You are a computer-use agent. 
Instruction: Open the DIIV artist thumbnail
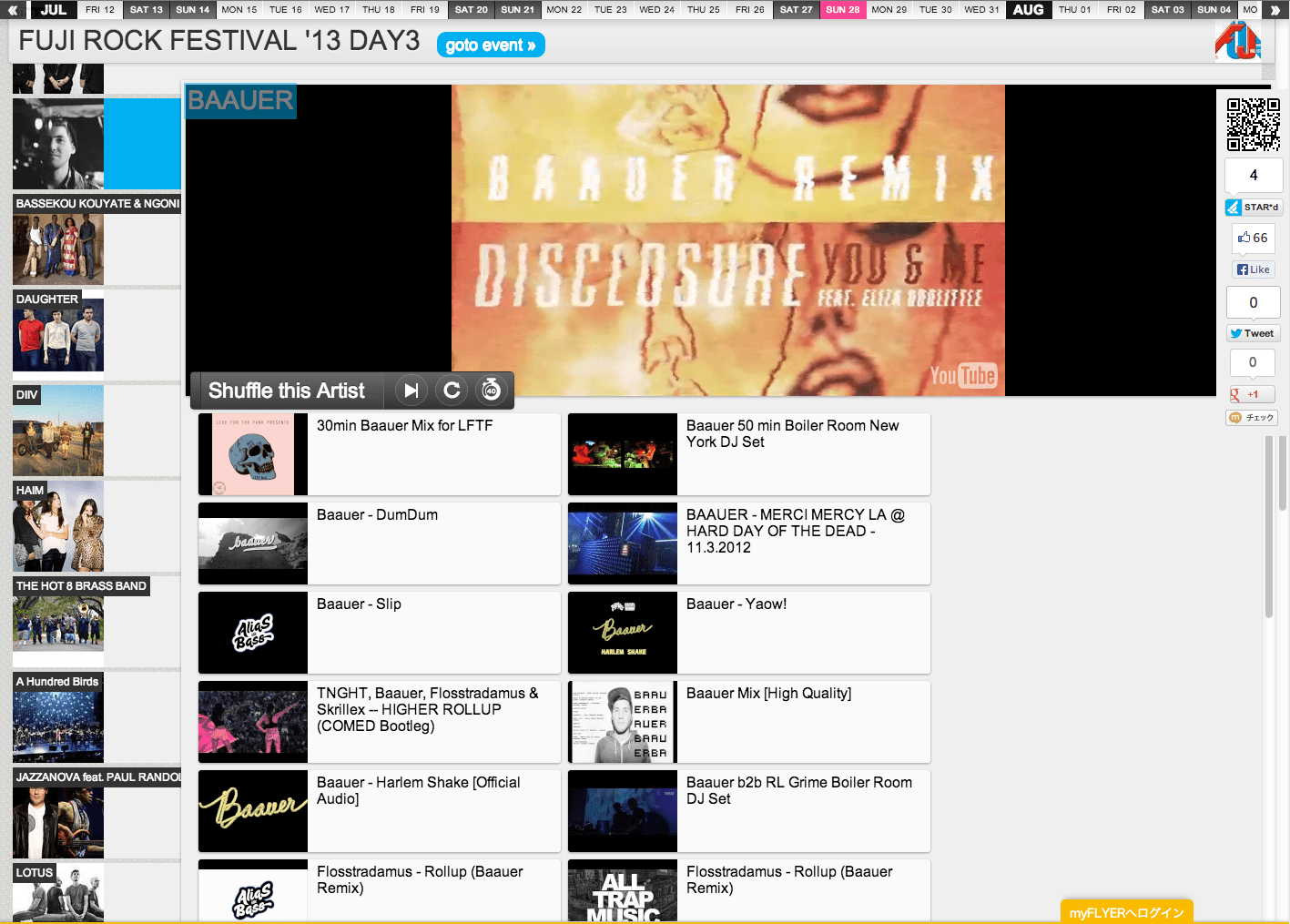click(x=58, y=431)
